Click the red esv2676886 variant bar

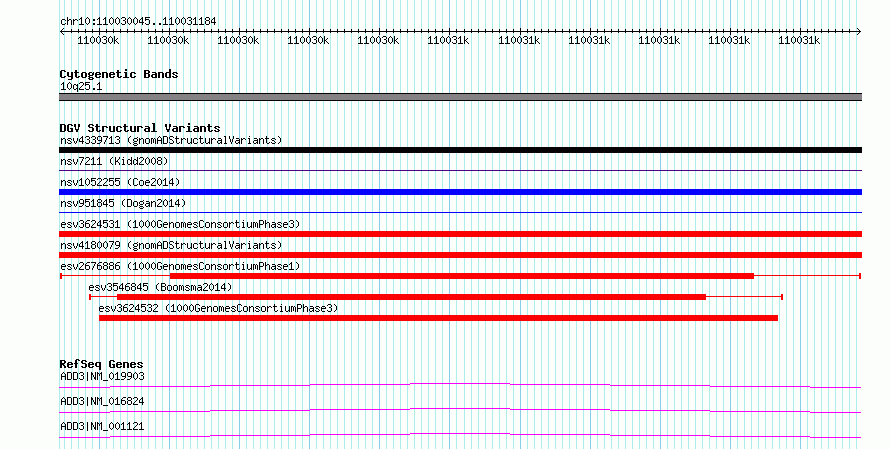point(460,276)
